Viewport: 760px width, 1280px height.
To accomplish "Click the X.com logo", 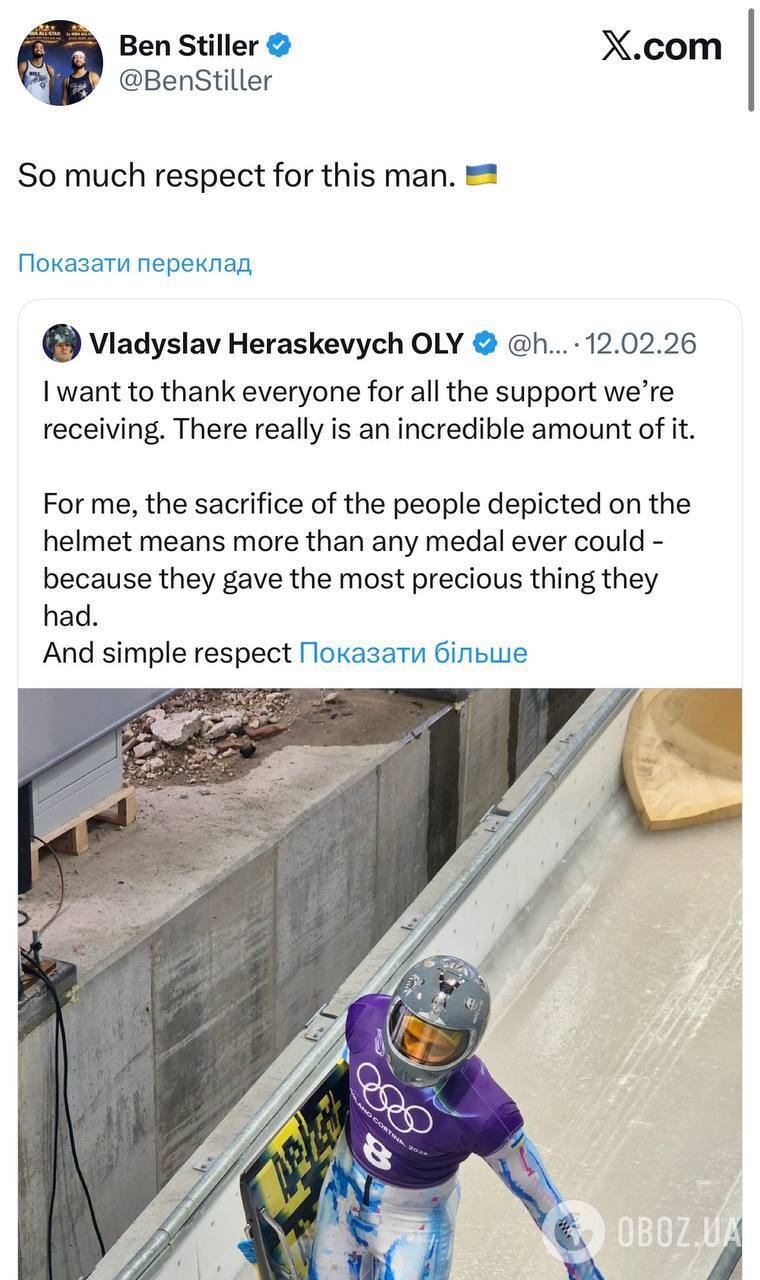I will [662, 46].
